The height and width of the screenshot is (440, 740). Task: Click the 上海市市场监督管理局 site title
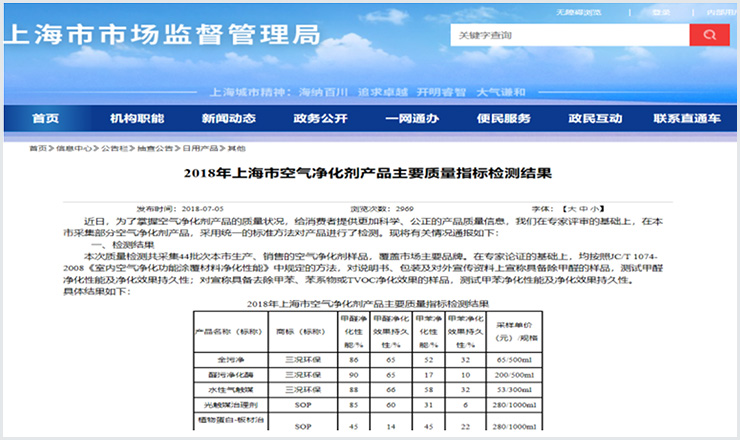point(163,35)
